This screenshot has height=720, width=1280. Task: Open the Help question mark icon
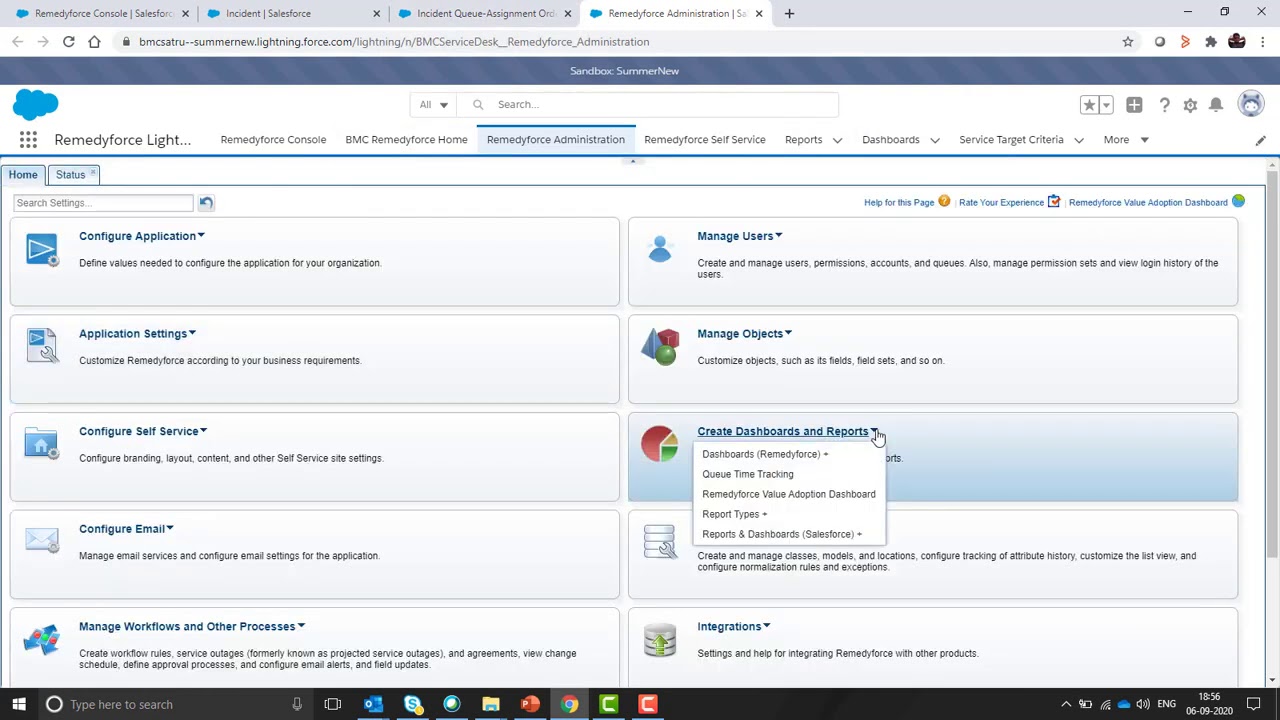tap(1164, 105)
